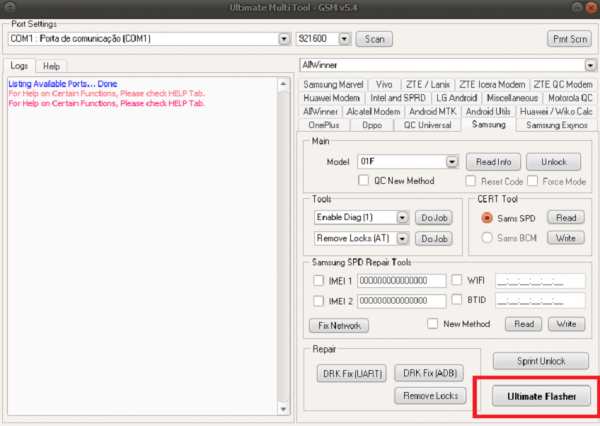This screenshot has width=600, height=426.
Task: Click Do Job next to Remove Locks (AT)
Action: (x=434, y=239)
